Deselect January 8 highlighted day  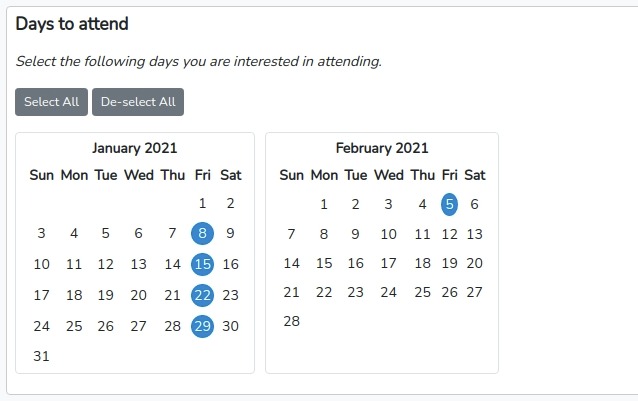pyautogui.click(x=203, y=233)
